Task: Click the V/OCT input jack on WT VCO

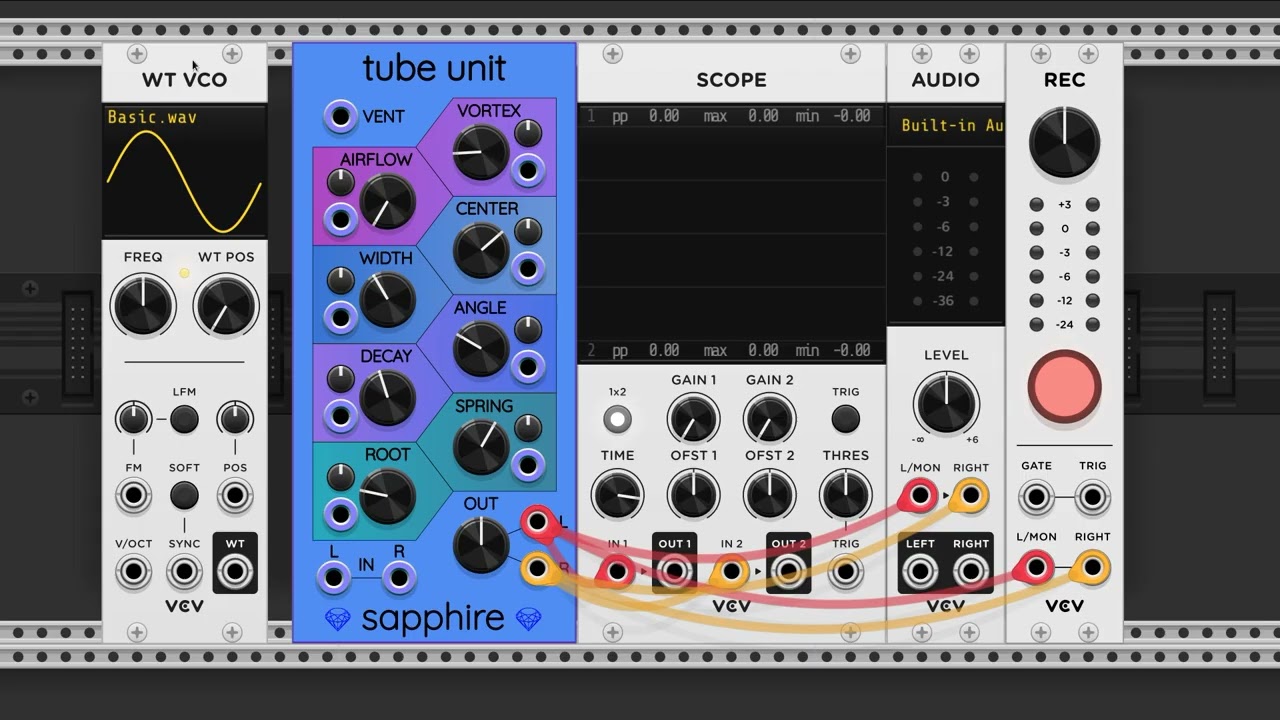Action: point(133,572)
